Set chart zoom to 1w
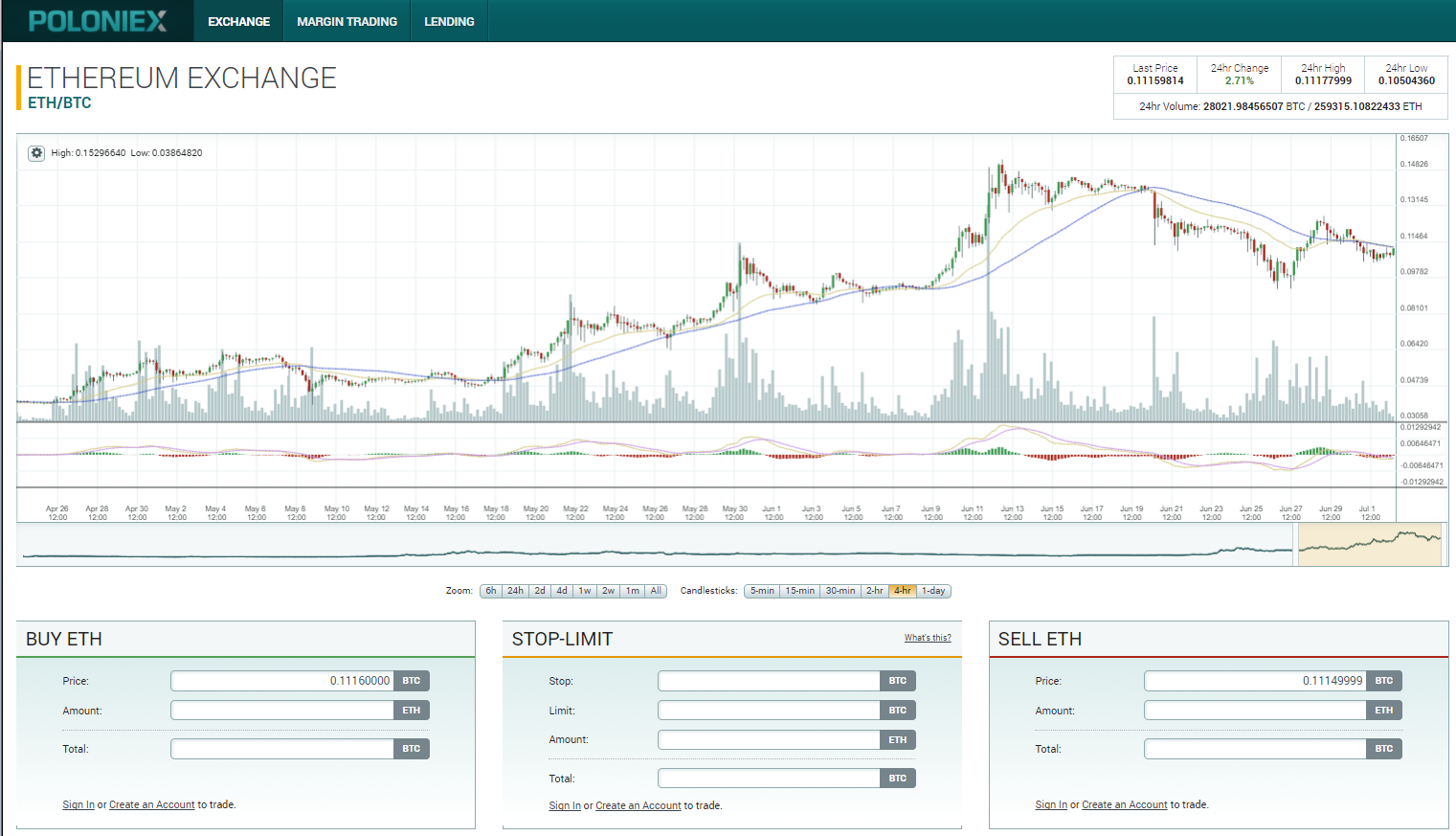The image size is (1456, 836). pyautogui.click(x=585, y=591)
